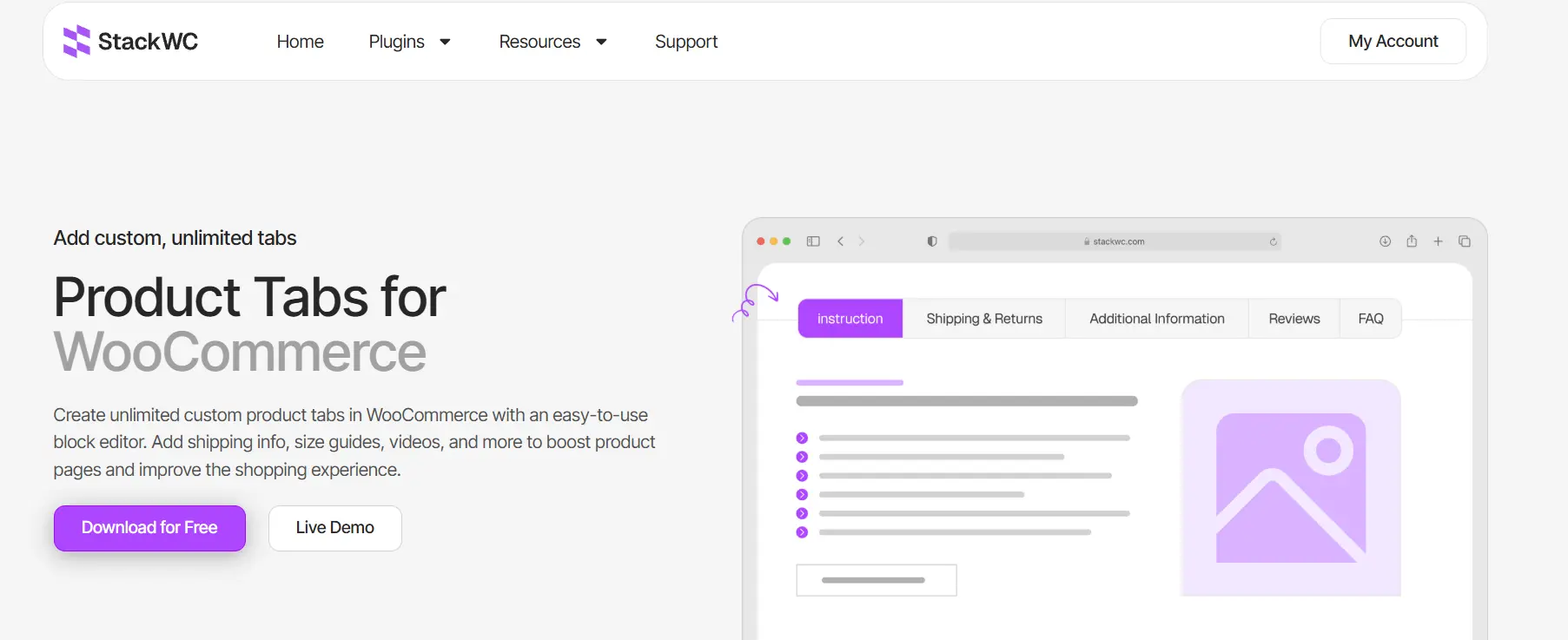Click the red close dot in mockup
The height and width of the screenshot is (640, 1568).
(x=761, y=241)
